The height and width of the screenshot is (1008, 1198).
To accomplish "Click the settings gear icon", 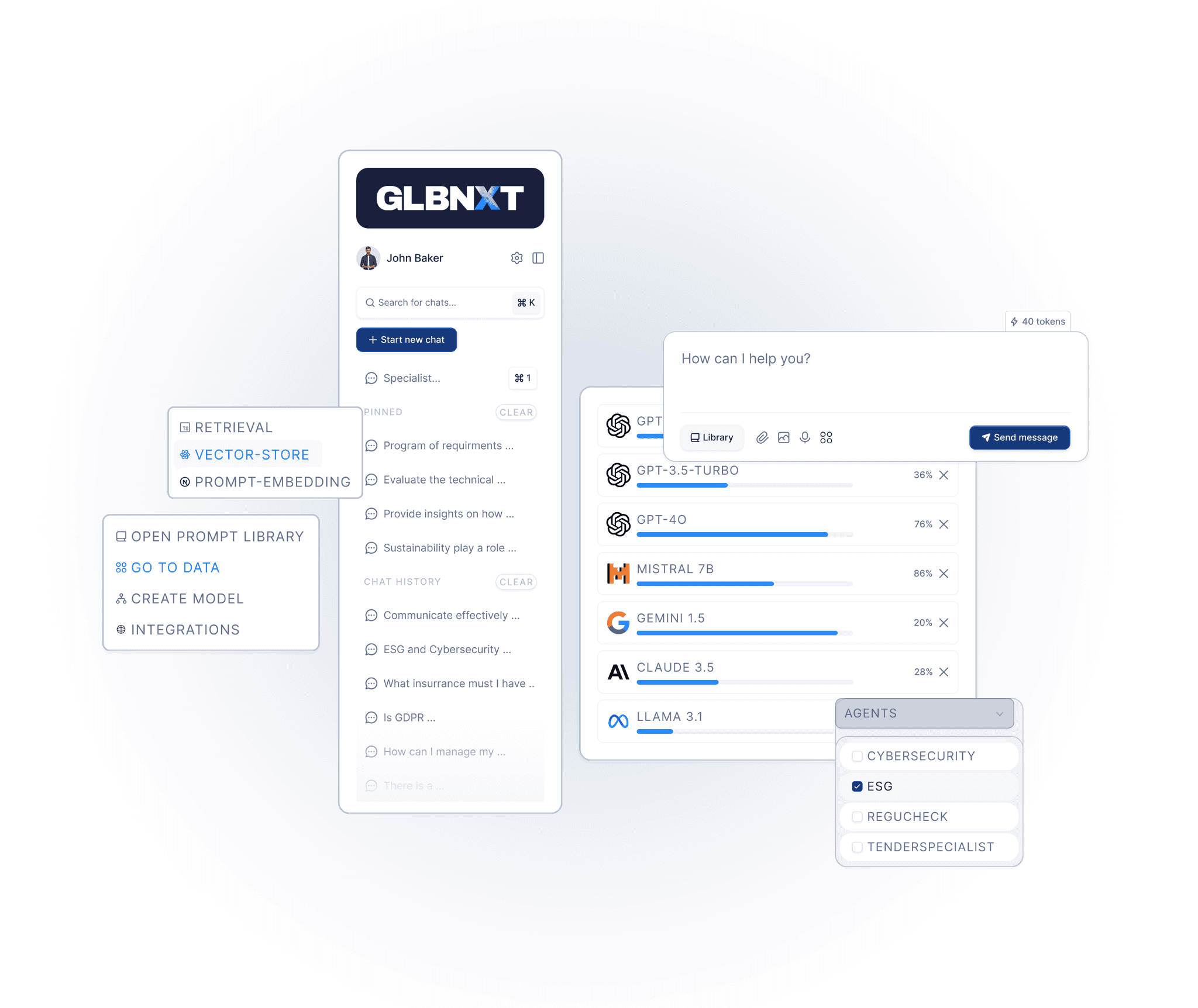I will [x=516, y=258].
